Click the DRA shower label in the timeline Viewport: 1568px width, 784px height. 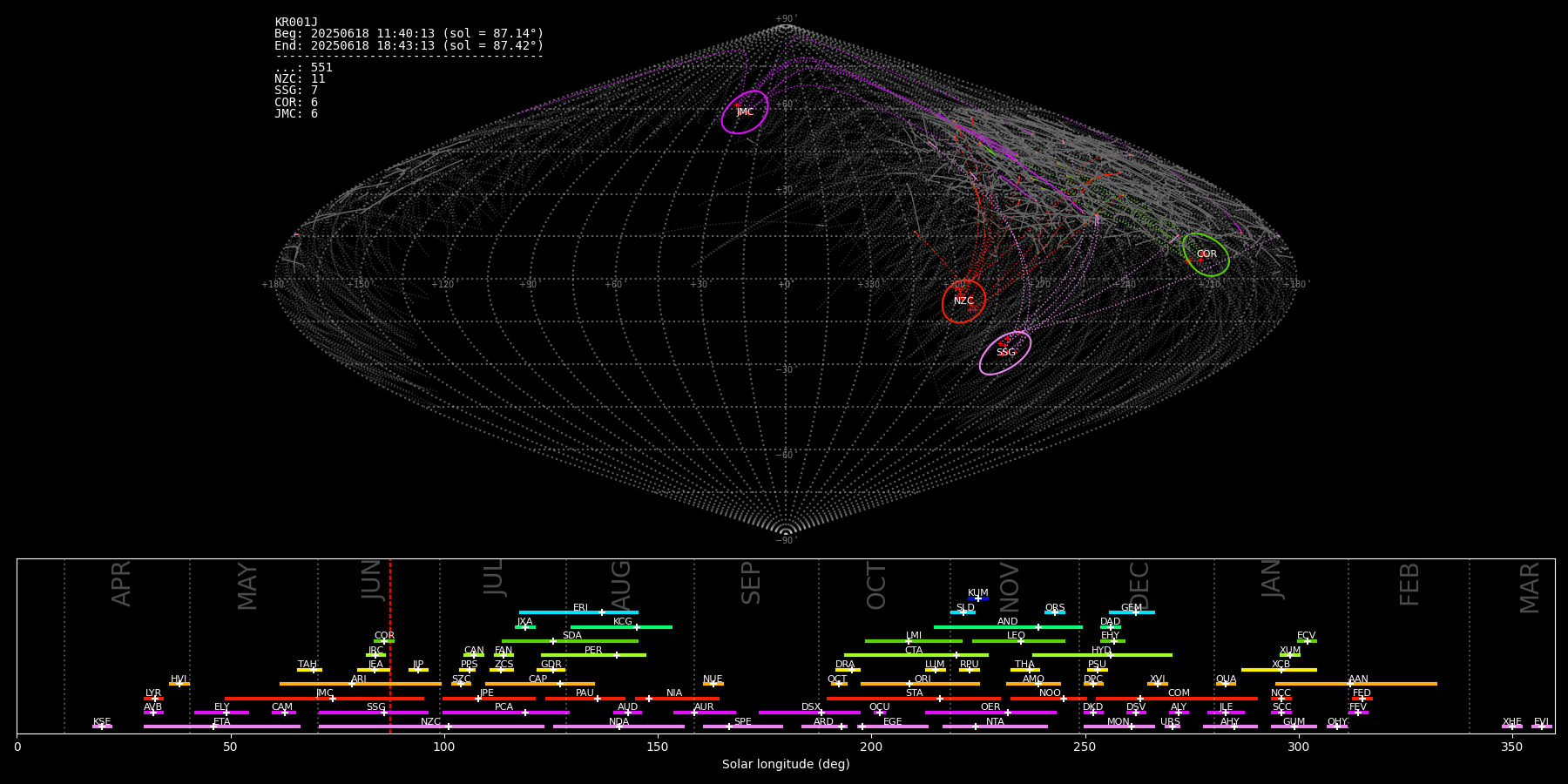tap(845, 665)
